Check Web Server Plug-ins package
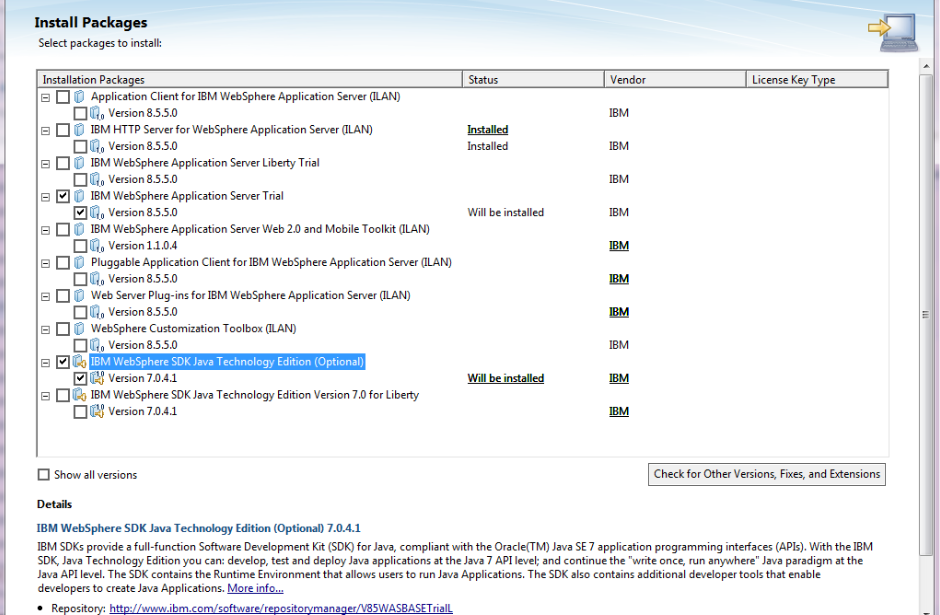This screenshot has width=940, height=615. [63, 296]
